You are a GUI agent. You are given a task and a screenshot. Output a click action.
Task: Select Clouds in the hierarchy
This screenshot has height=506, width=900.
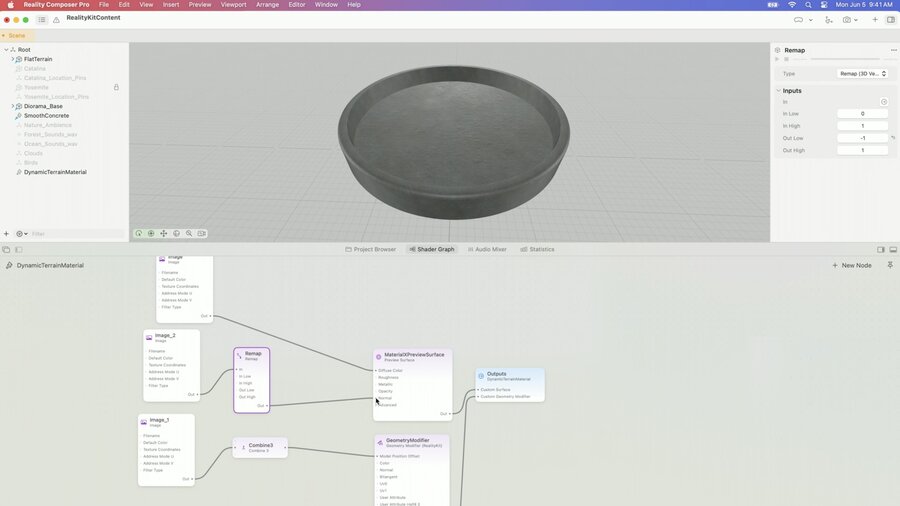click(x=33, y=153)
